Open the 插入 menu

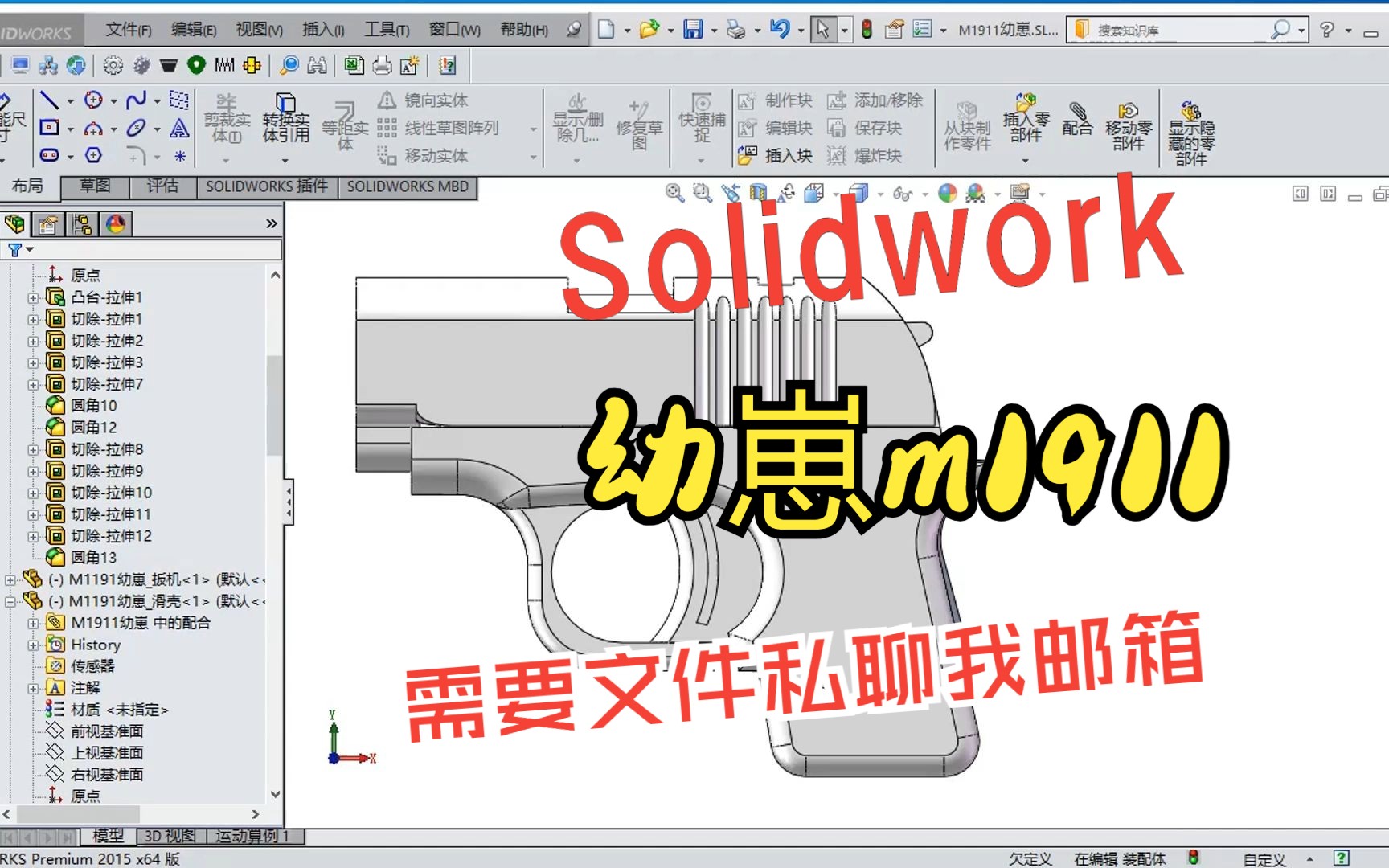(322, 28)
